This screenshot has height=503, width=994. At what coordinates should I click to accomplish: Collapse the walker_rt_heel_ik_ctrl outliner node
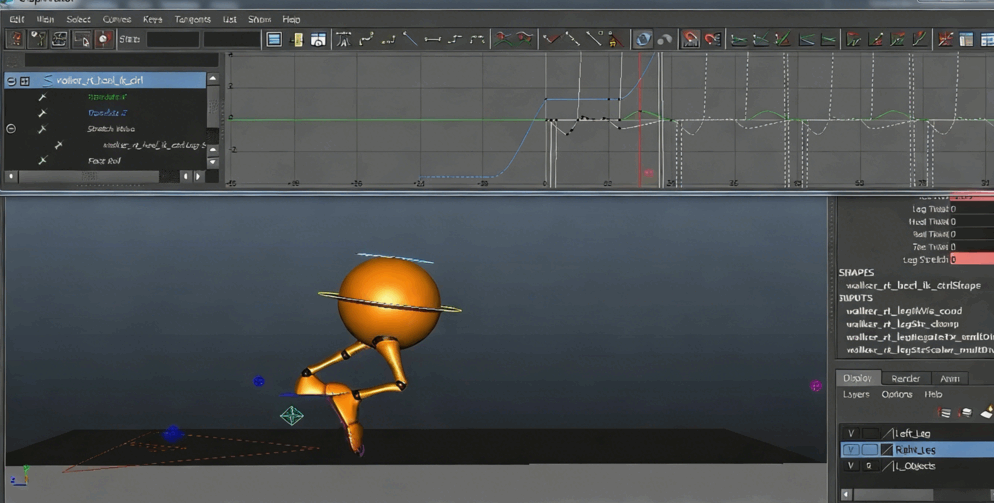click(x=11, y=80)
